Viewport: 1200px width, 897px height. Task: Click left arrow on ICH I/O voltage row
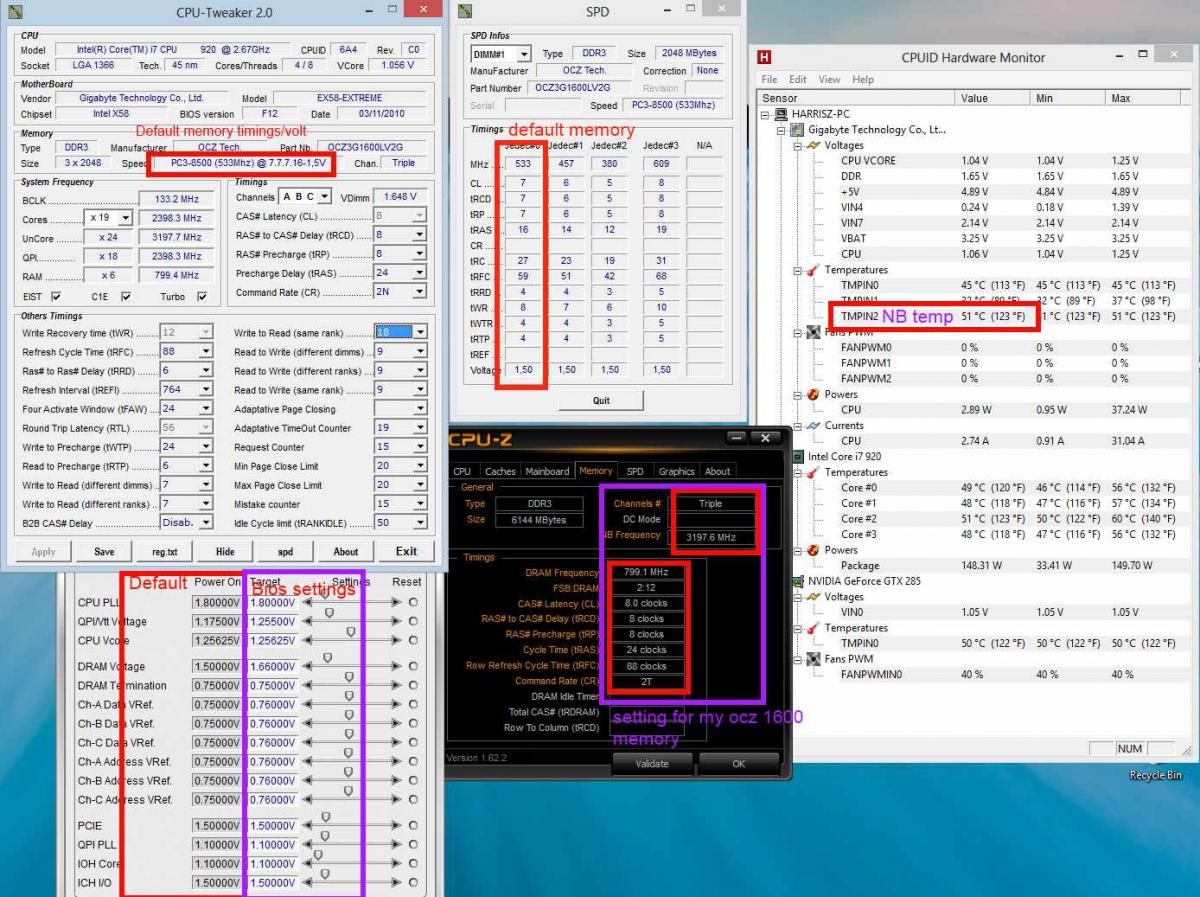(x=306, y=883)
